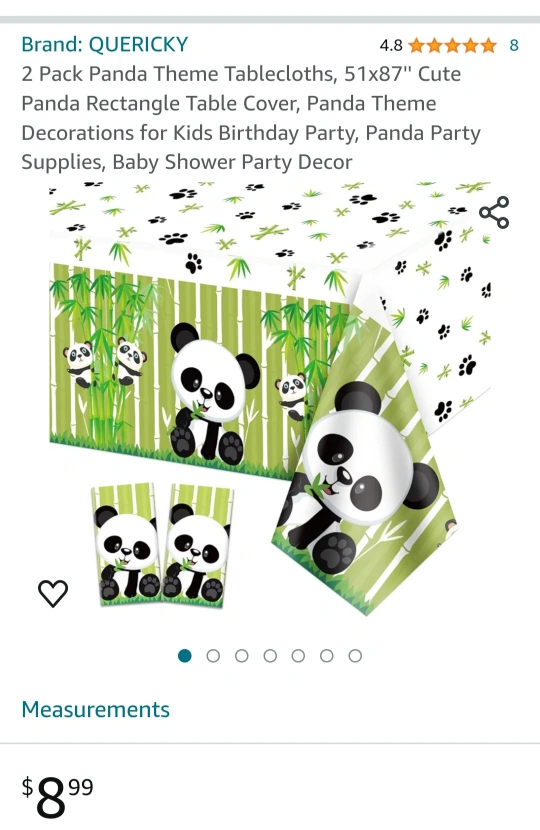Open Brand: QUERICKY store link
This screenshot has height=830, width=540.
105,44
